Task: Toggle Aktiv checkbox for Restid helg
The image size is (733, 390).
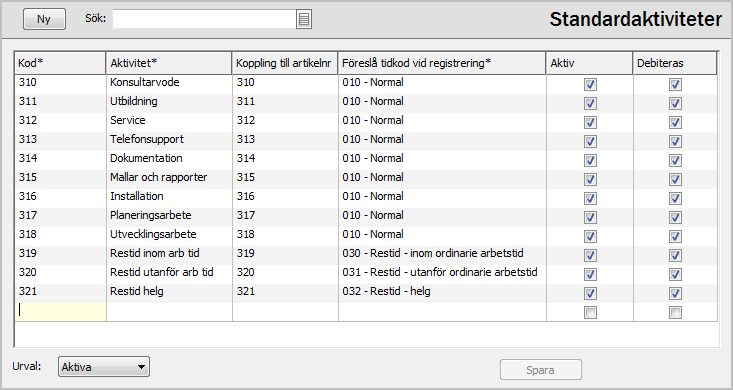Action: 590,293
